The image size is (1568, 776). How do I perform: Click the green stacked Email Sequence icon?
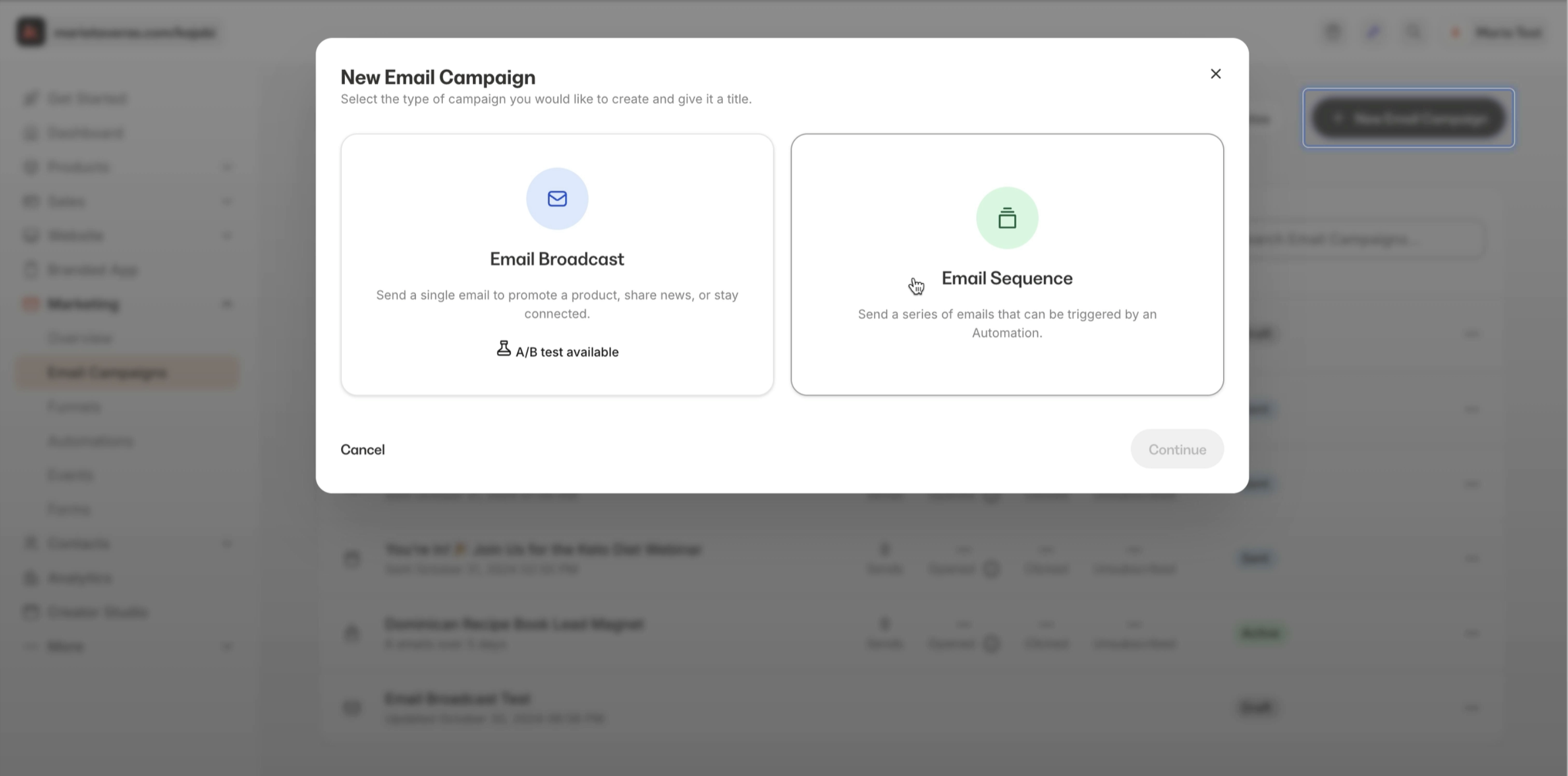point(1007,218)
